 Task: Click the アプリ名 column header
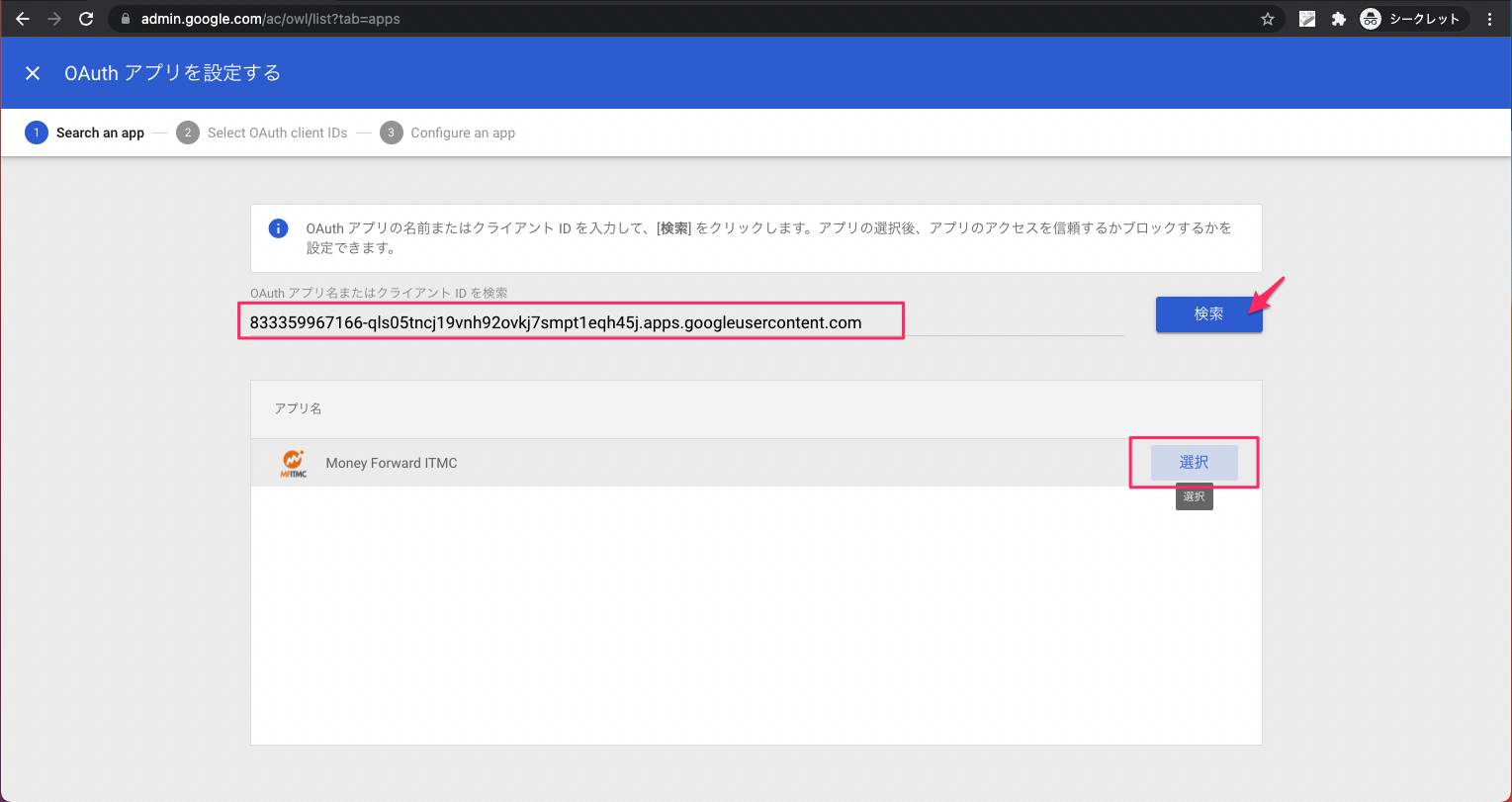point(298,408)
